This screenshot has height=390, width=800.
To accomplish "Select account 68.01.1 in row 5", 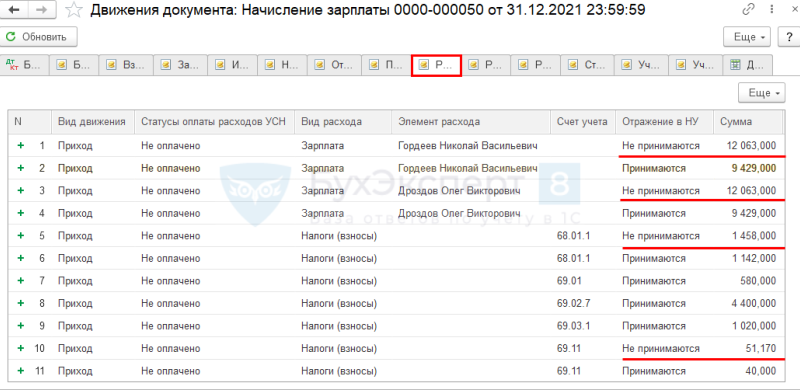I will coord(573,236).
